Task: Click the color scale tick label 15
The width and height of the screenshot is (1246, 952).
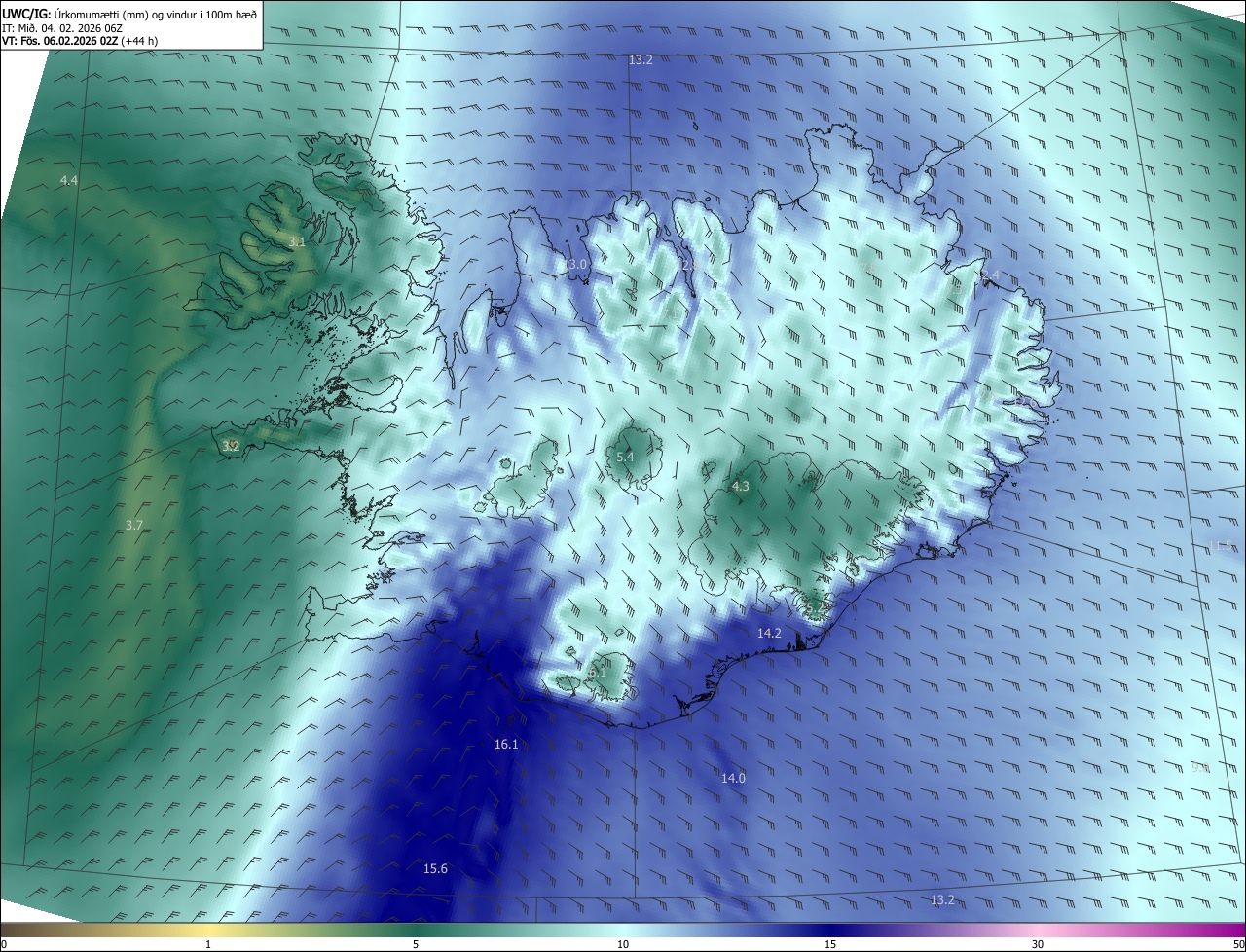Action: [830, 944]
